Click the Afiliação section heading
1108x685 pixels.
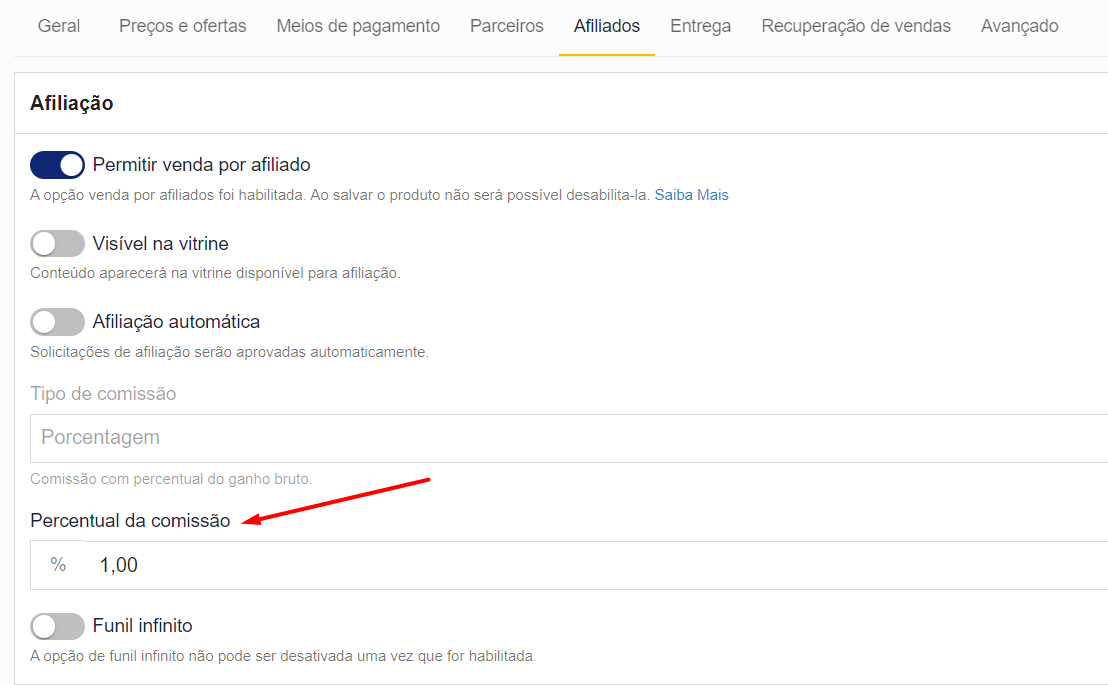point(72,103)
